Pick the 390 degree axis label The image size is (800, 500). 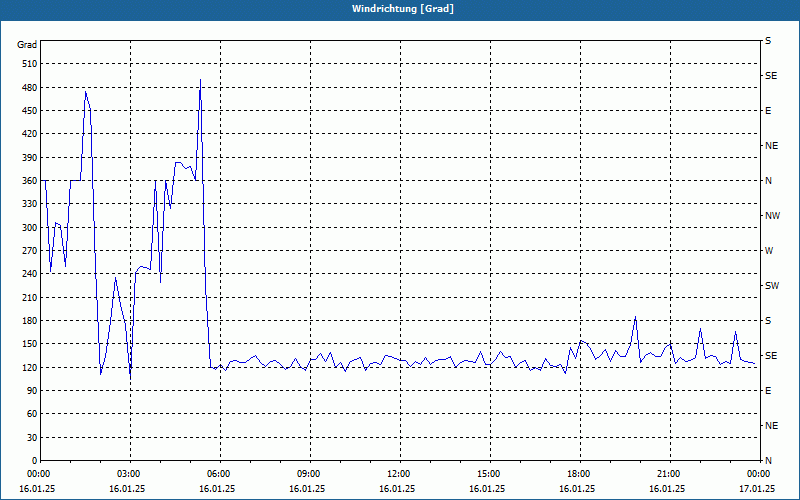(31, 158)
